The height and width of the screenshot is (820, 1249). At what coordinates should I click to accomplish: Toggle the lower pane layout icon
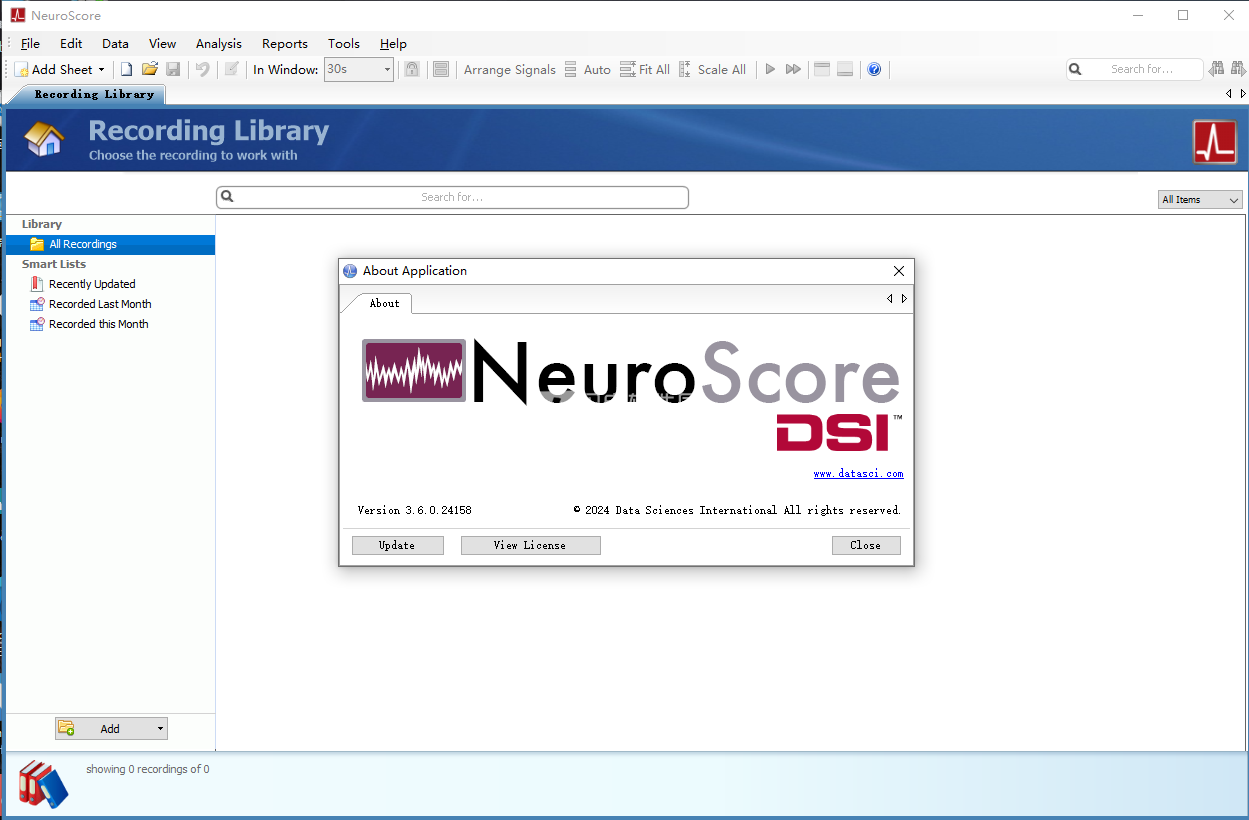tap(845, 69)
